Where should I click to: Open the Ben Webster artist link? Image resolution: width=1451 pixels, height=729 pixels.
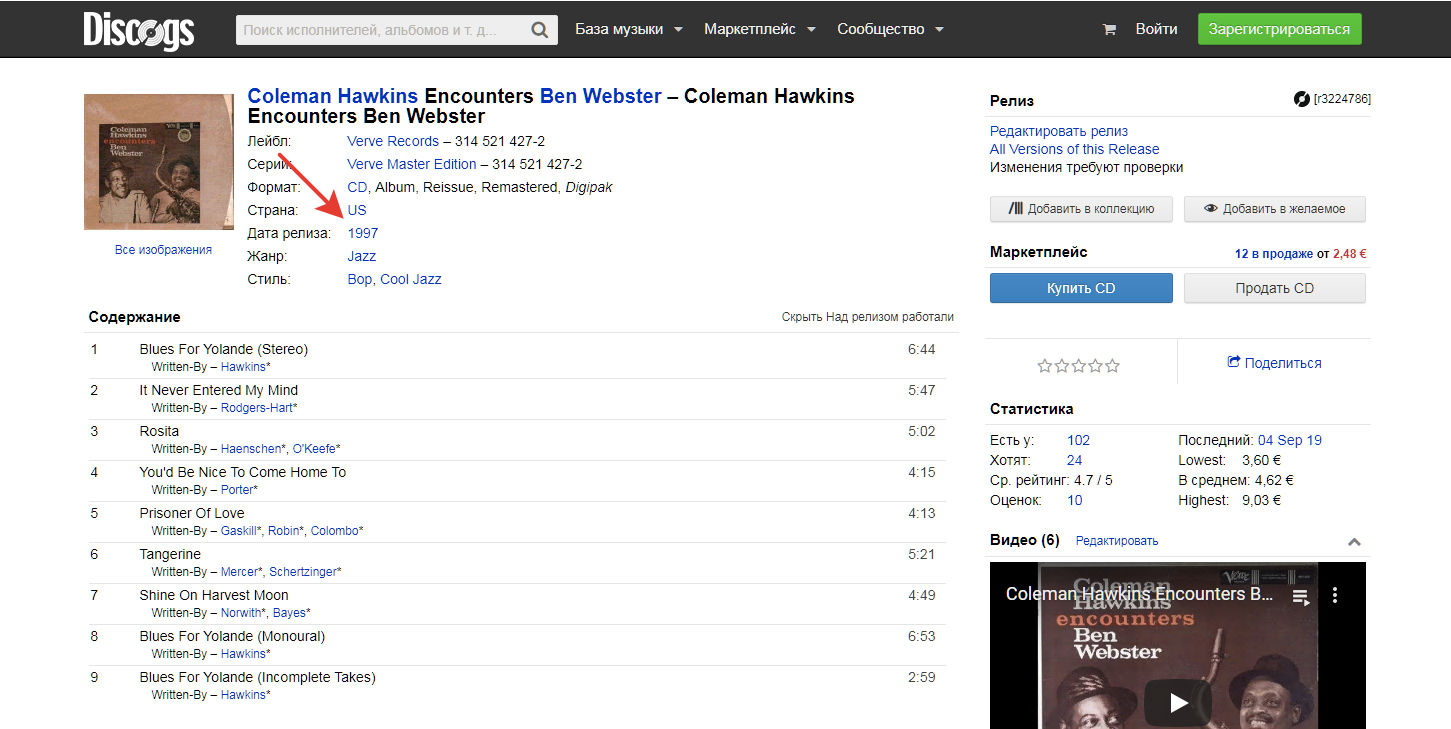[x=601, y=96]
